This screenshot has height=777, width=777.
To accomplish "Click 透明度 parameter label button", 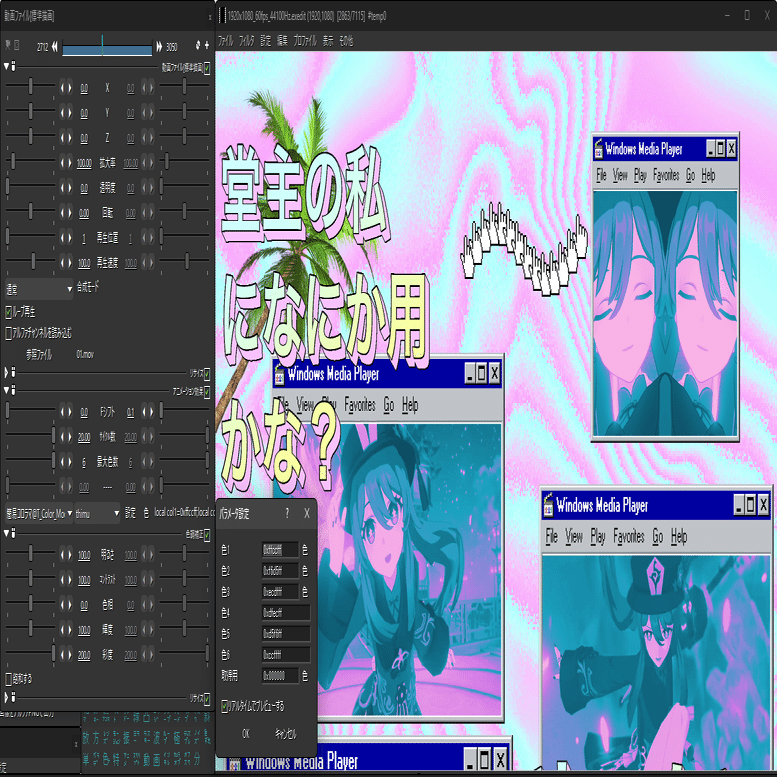I will click(x=108, y=187).
